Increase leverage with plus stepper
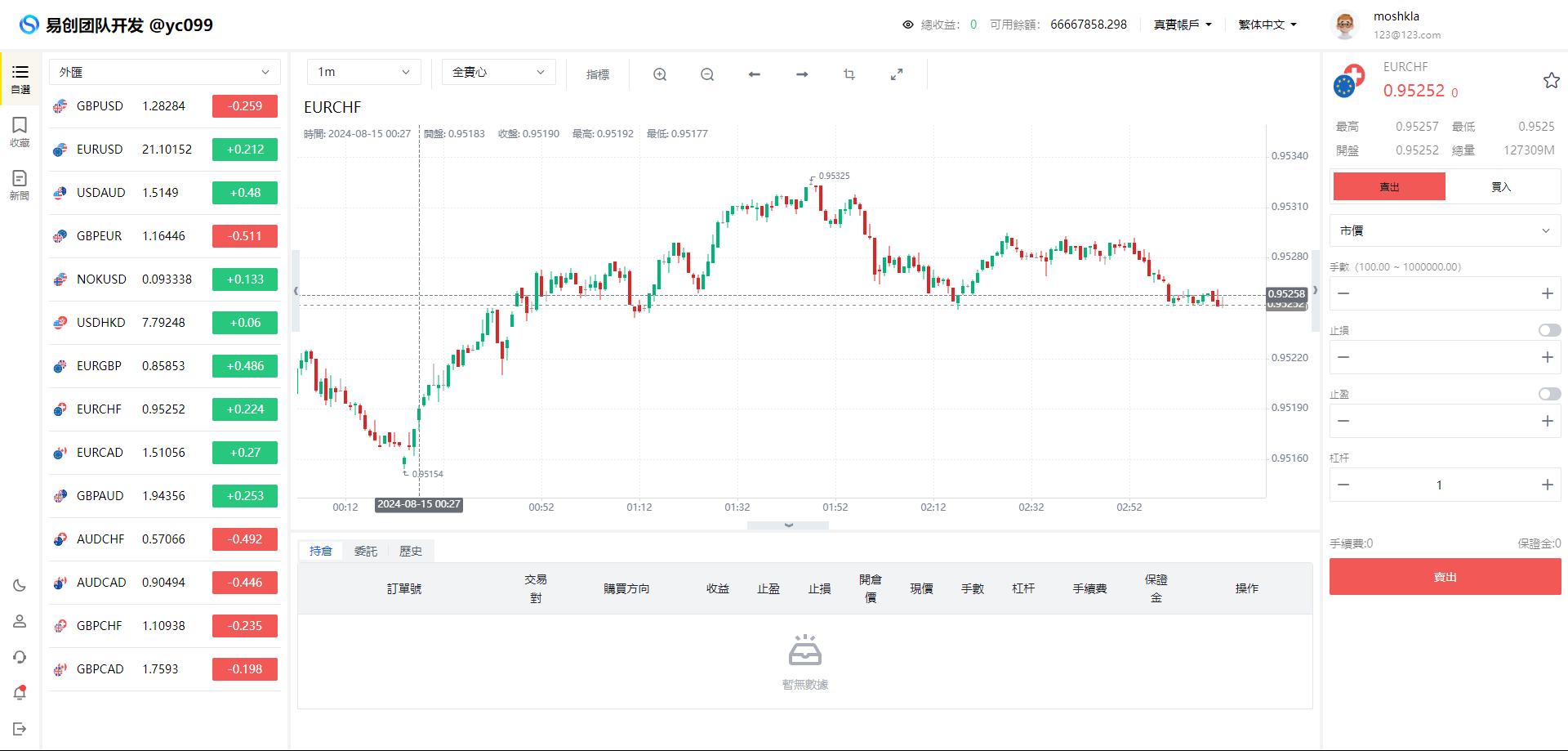The width and height of the screenshot is (1568, 751). 1547,485
